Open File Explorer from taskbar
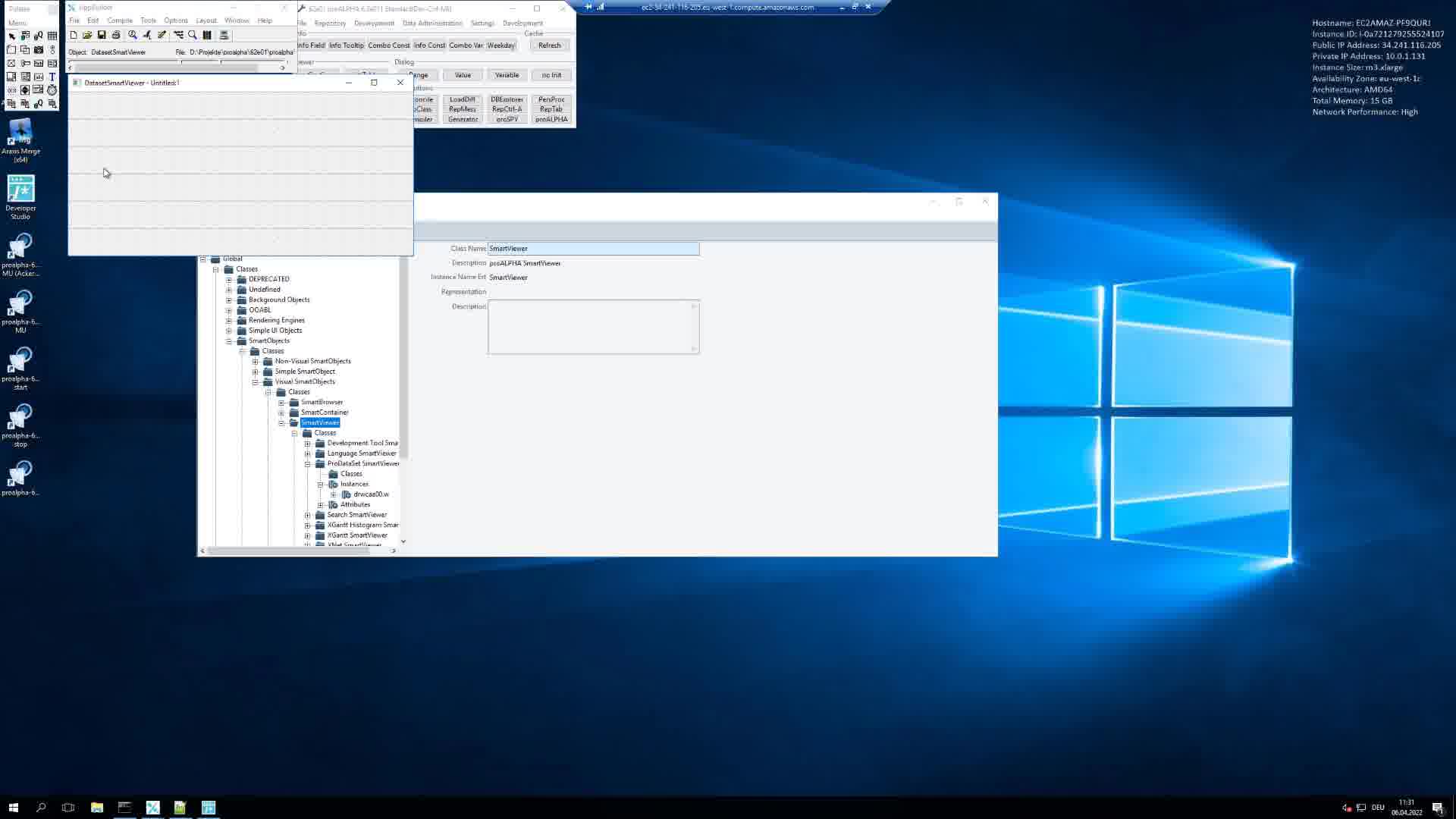 click(97, 808)
